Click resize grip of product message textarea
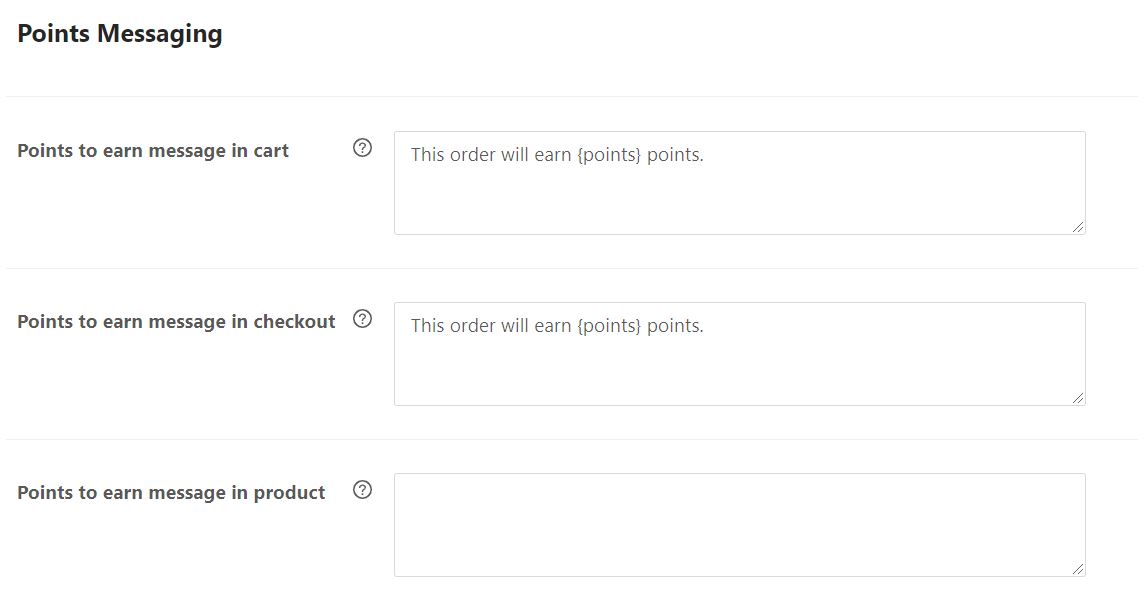This screenshot has width=1147, height=605. tap(1078, 569)
